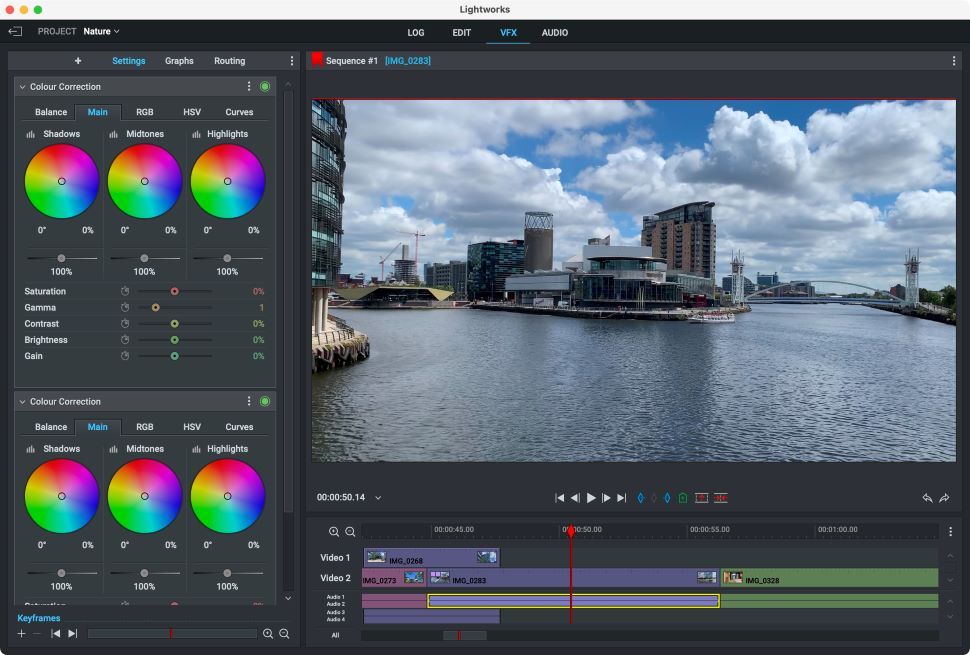Screen dimensions: 970x655
Task: Toggle the histogram icon above Shadows wheel
Action: click(x=32, y=134)
